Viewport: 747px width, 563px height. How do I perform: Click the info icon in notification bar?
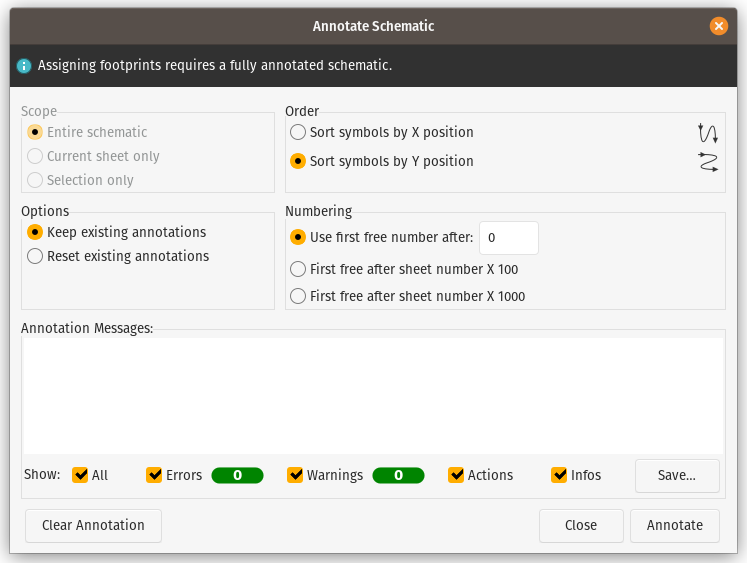pyautogui.click(x=24, y=66)
